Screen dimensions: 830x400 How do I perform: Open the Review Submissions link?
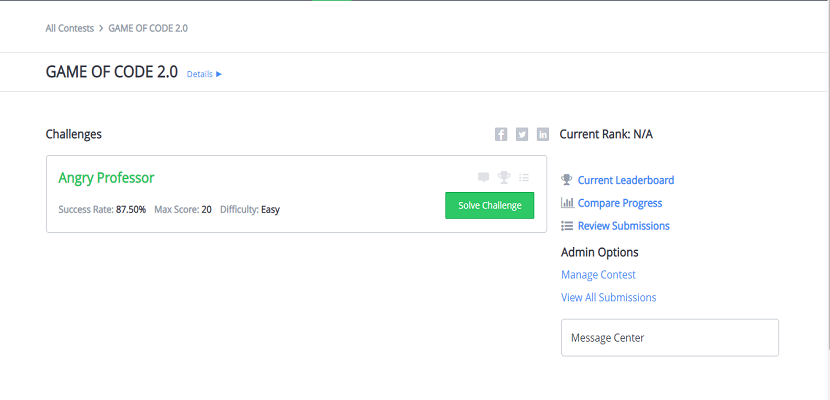pyautogui.click(x=624, y=226)
